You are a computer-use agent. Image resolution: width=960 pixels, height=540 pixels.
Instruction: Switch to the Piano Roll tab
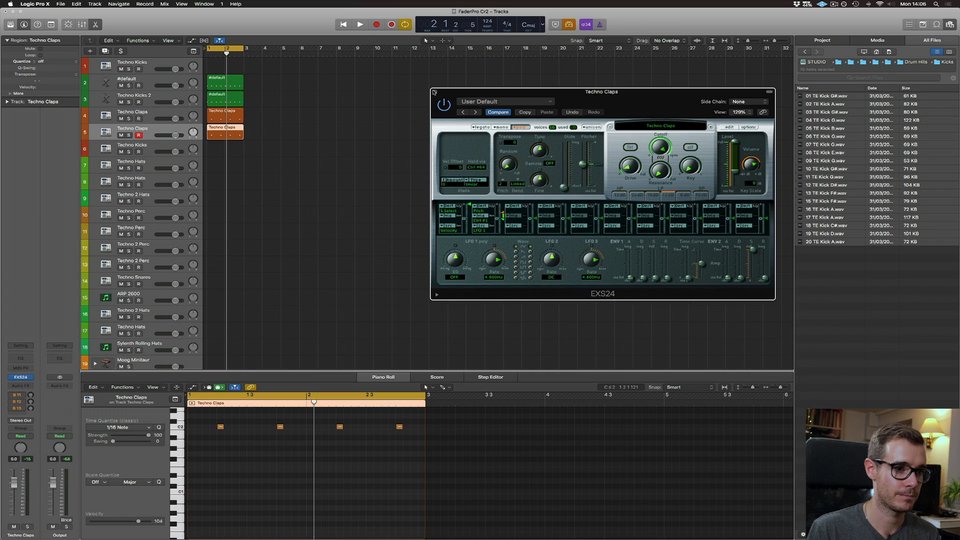[383, 377]
